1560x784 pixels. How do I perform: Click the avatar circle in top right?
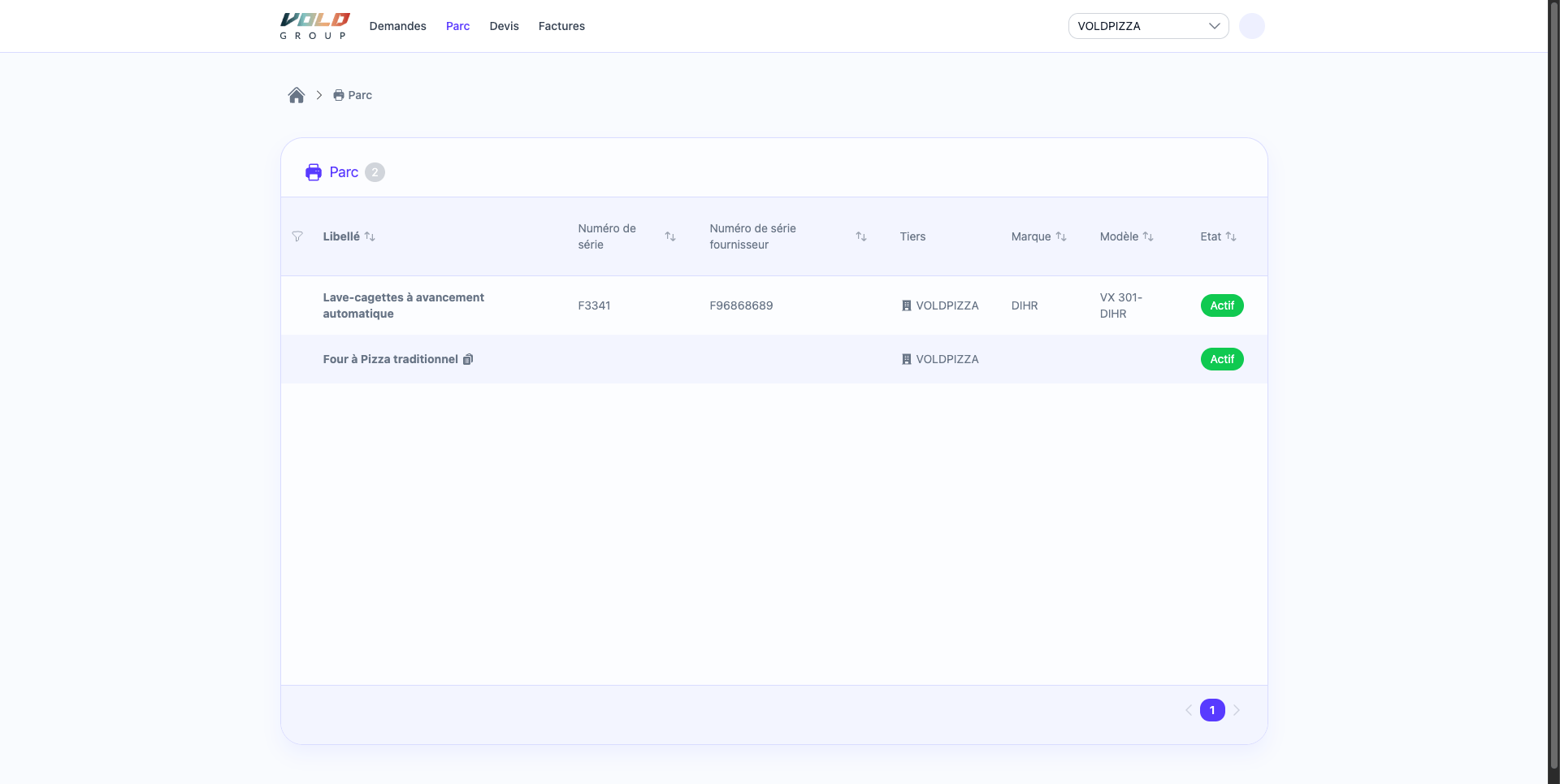click(1252, 25)
